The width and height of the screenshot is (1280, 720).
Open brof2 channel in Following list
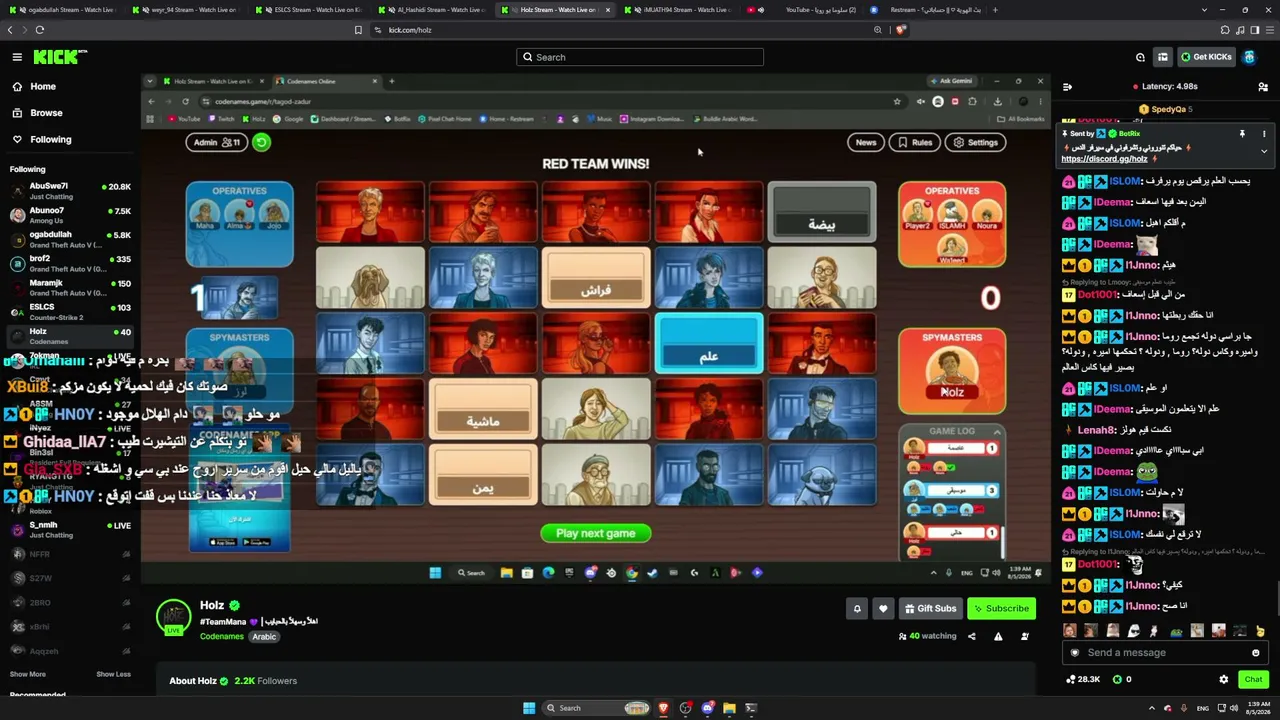[x=70, y=263]
